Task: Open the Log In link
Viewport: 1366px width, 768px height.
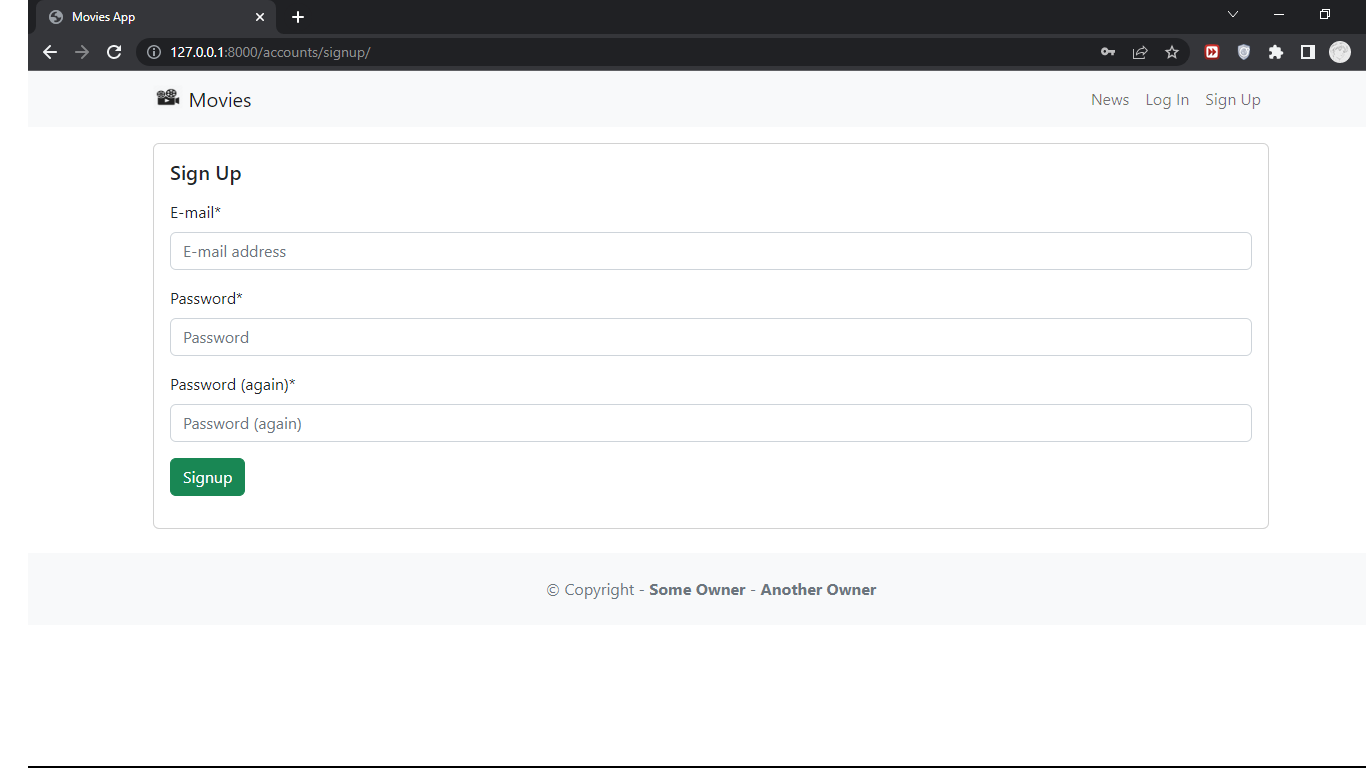Action: pyautogui.click(x=1167, y=99)
